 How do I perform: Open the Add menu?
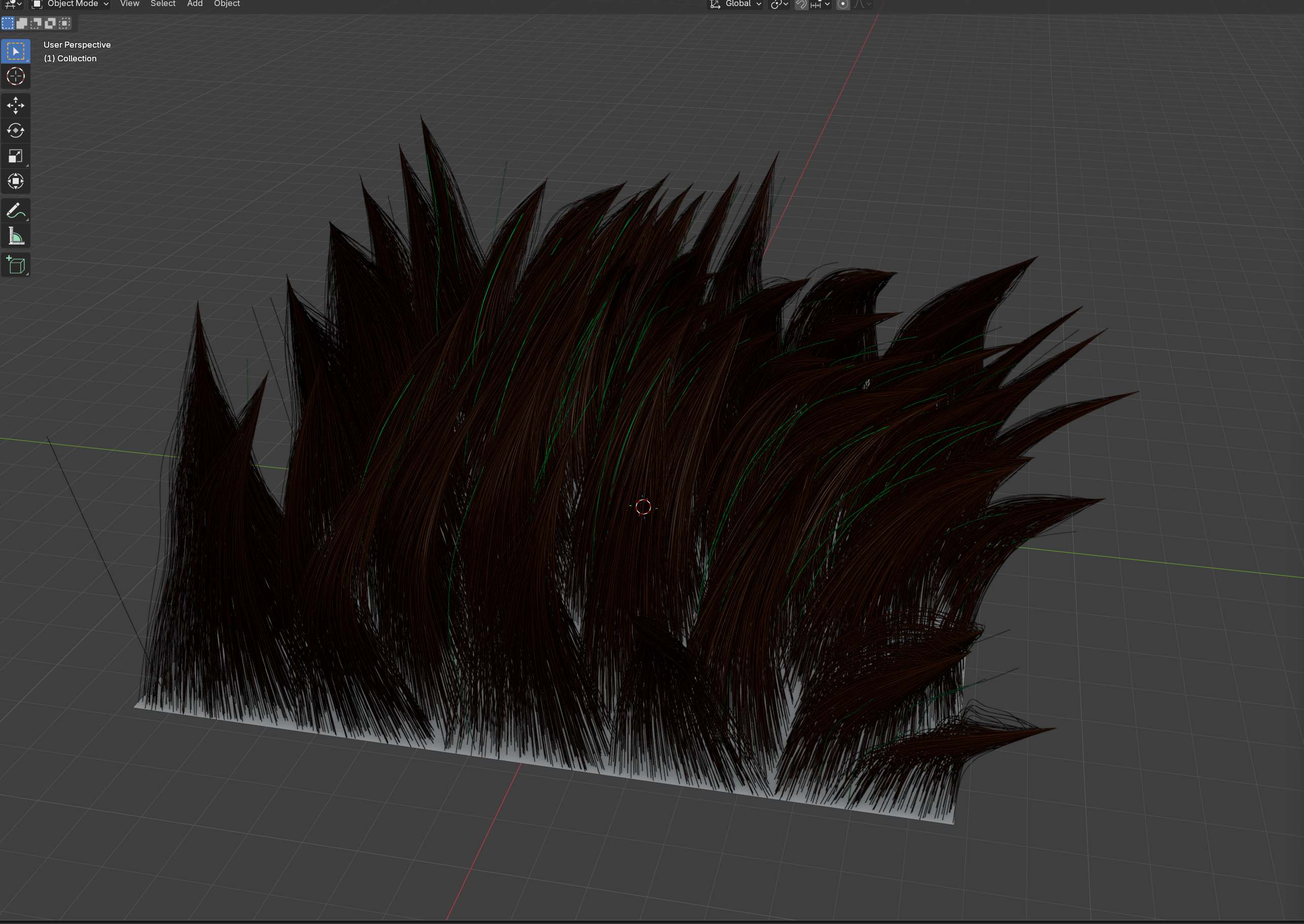pos(195,5)
